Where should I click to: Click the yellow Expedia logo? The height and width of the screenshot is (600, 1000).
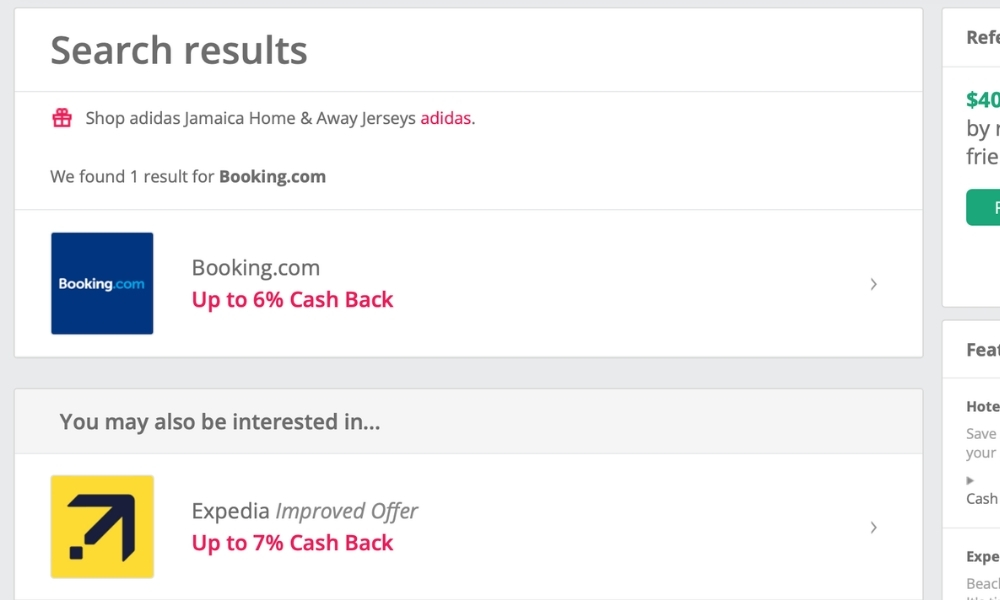tap(101, 527)
